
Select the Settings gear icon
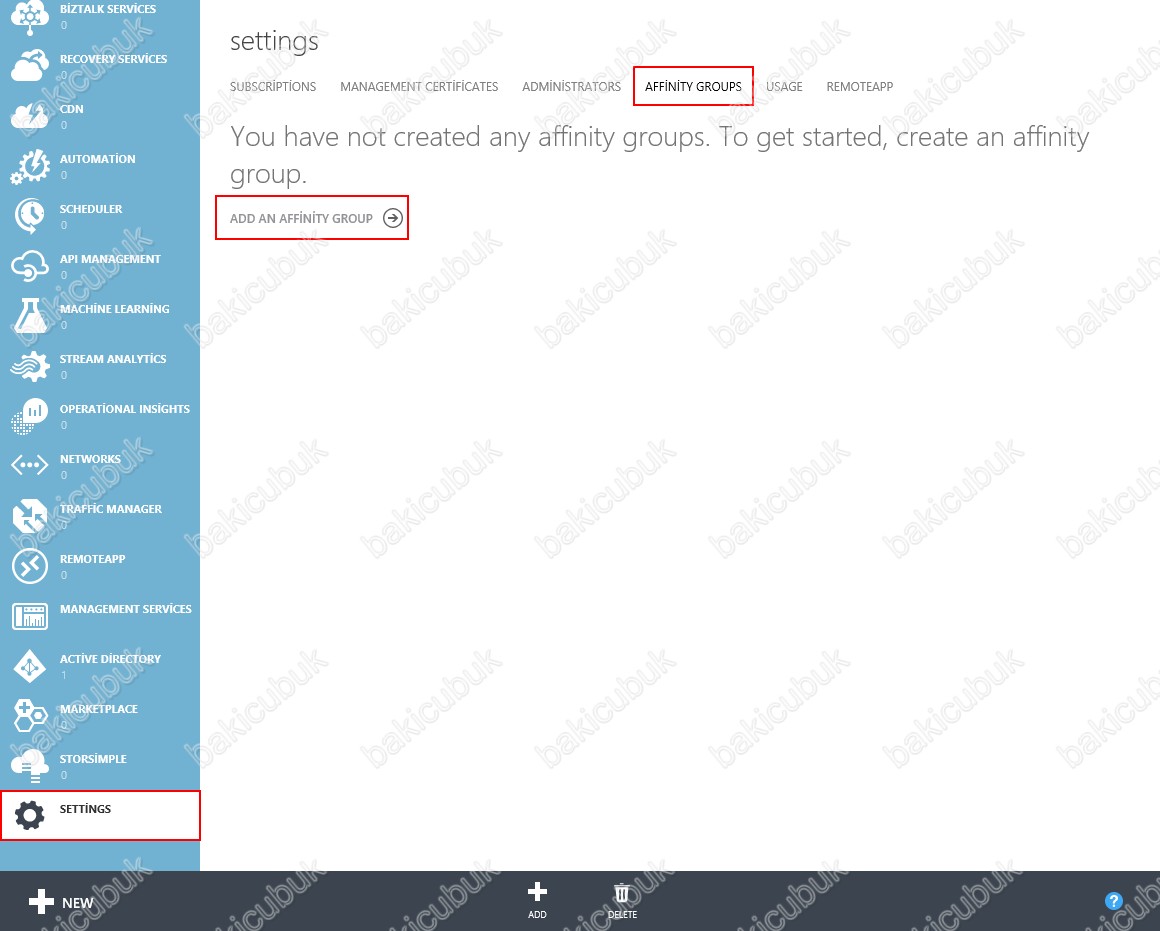click(30, 816)
